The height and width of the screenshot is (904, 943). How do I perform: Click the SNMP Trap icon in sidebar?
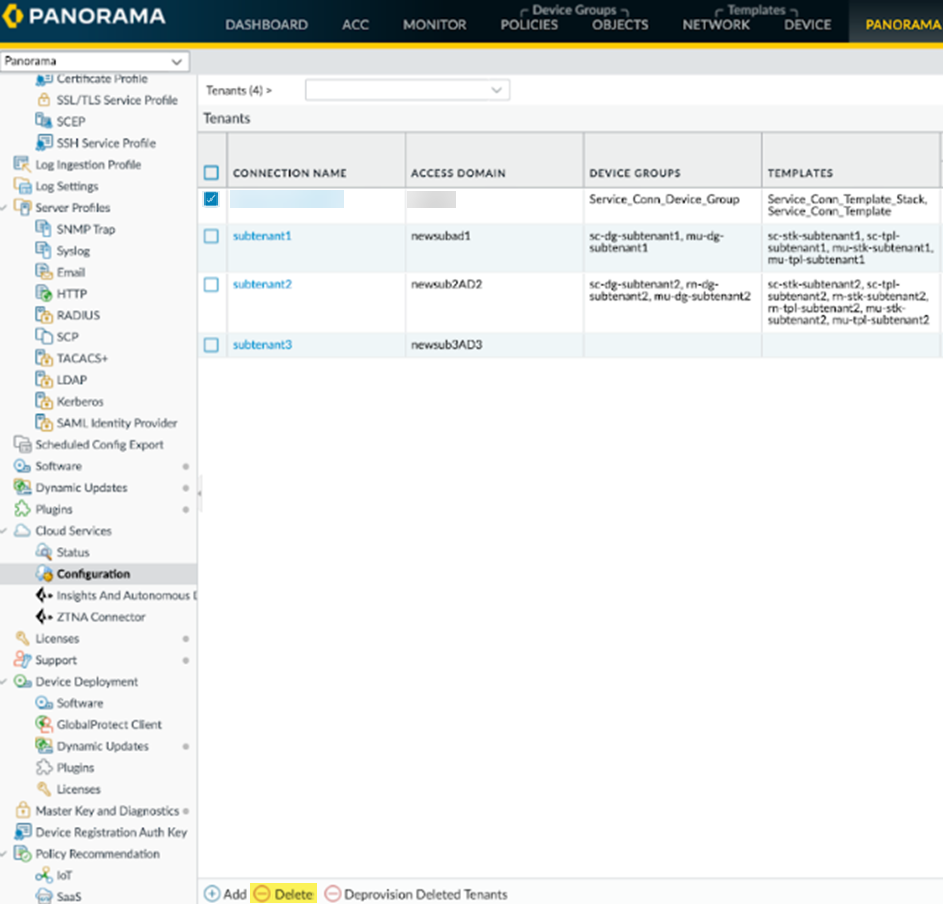43,229
